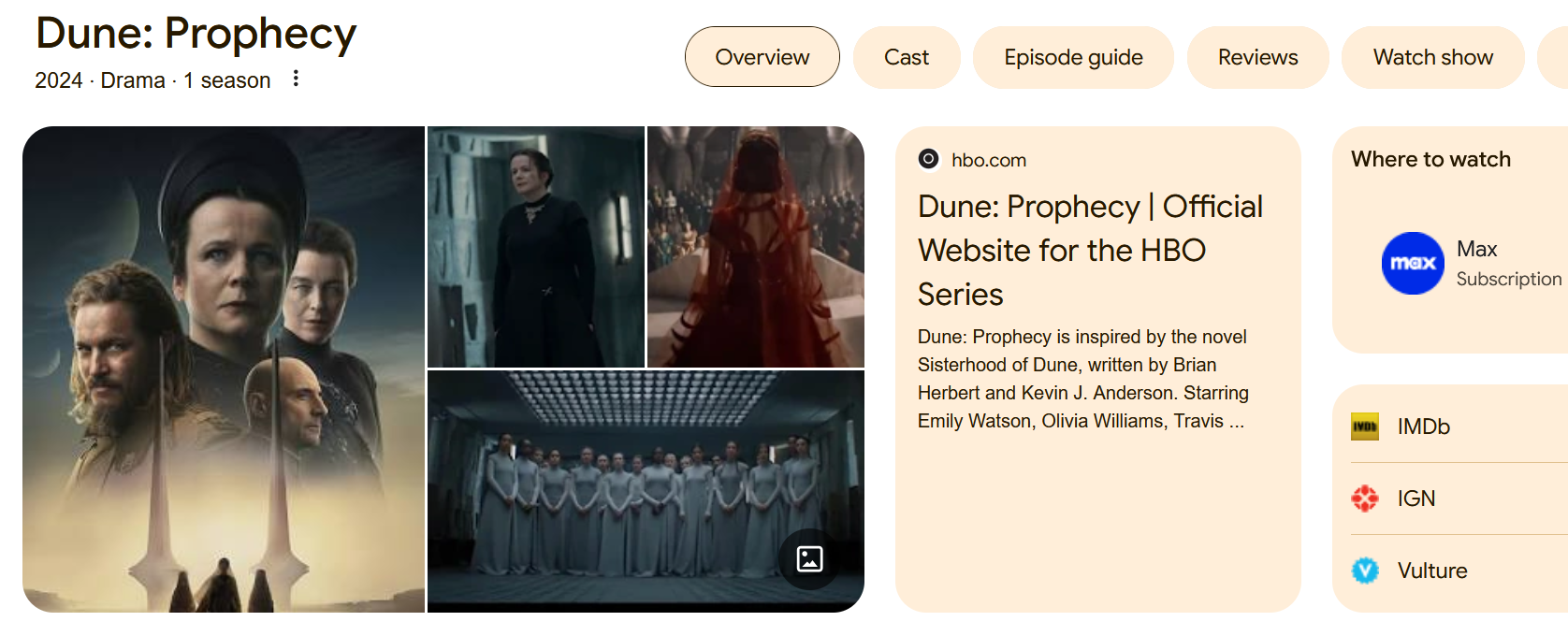Click the IGN red logo icon
The image size is (1568, 636).
point(1365,499)
